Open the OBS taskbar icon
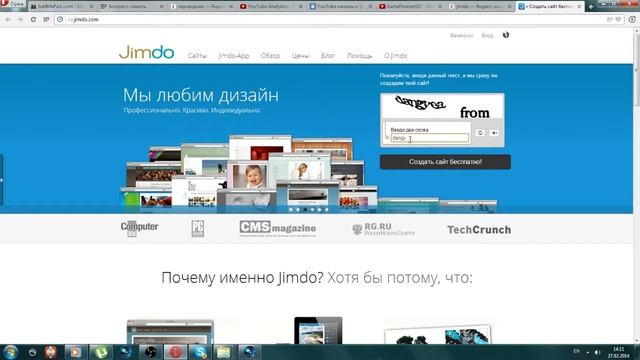This screenshot has height=360, width=640. (150, 352)
